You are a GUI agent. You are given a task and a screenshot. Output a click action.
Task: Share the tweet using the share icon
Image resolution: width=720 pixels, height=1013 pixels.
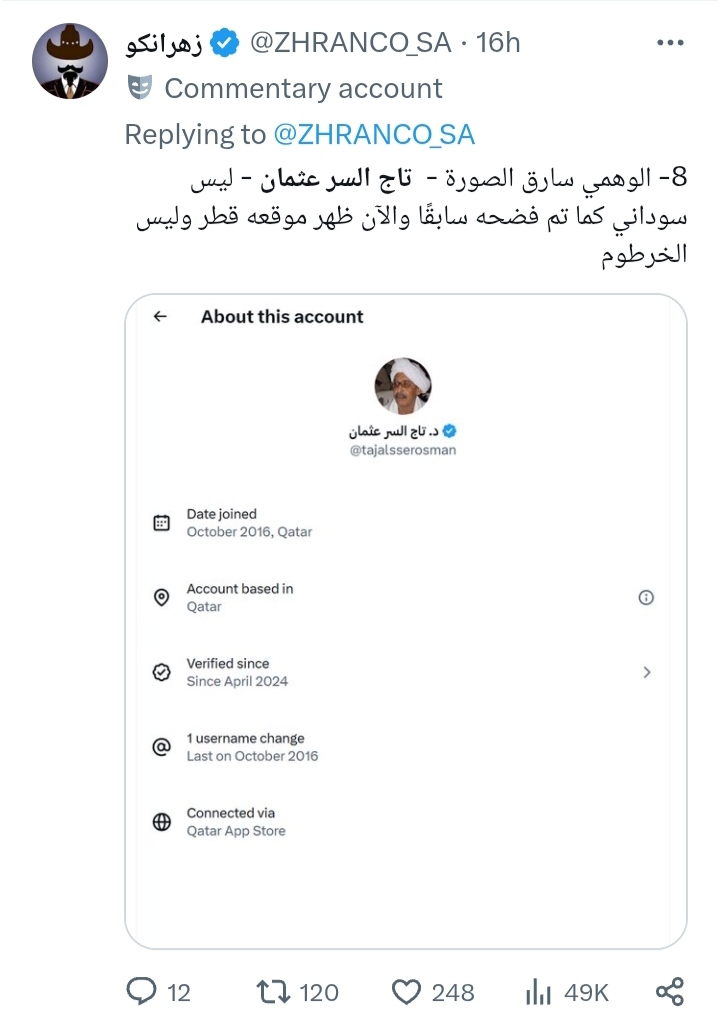669,991
